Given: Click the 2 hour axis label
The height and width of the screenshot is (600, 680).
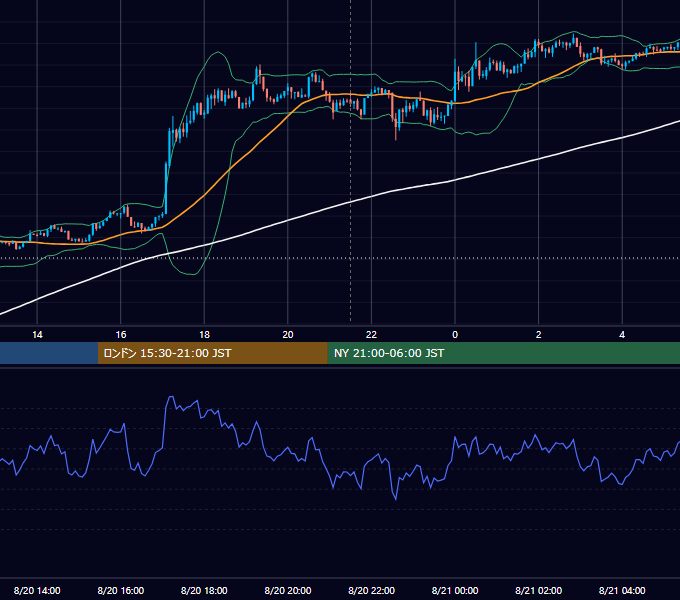Looking at the screenshot, I should coord(538,335).
